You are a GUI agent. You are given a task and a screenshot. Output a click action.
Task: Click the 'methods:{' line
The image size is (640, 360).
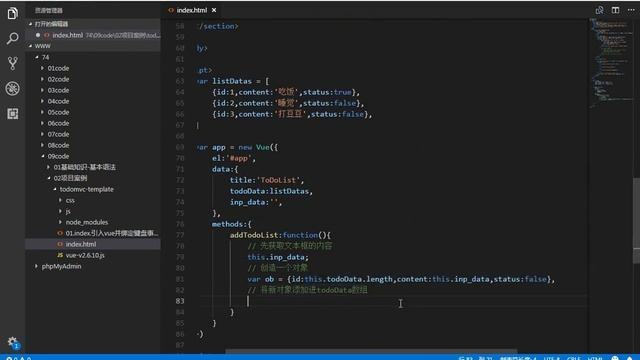(x=231, y=224)
